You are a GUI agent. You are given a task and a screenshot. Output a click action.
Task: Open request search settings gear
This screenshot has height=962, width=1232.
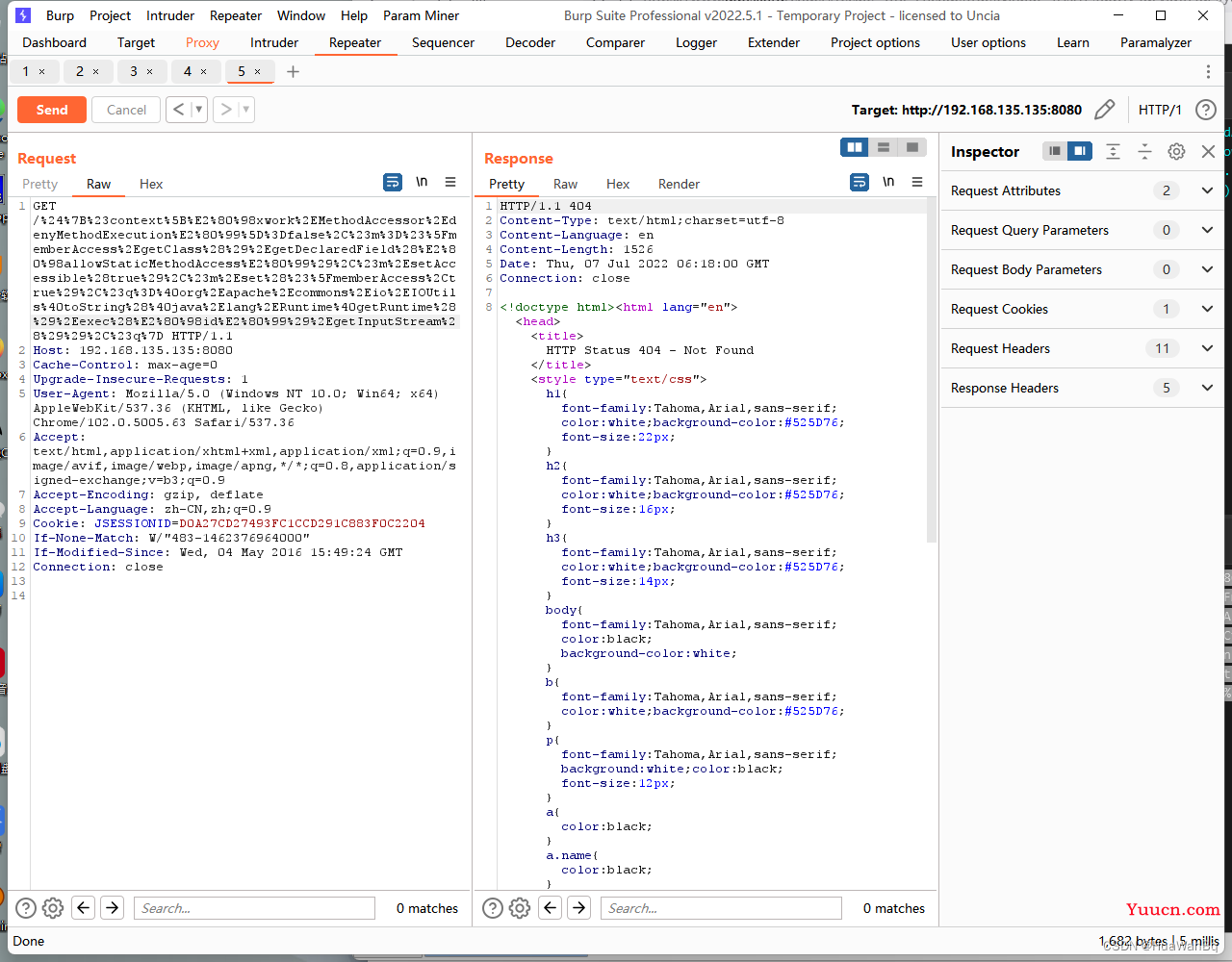[53, 907]
